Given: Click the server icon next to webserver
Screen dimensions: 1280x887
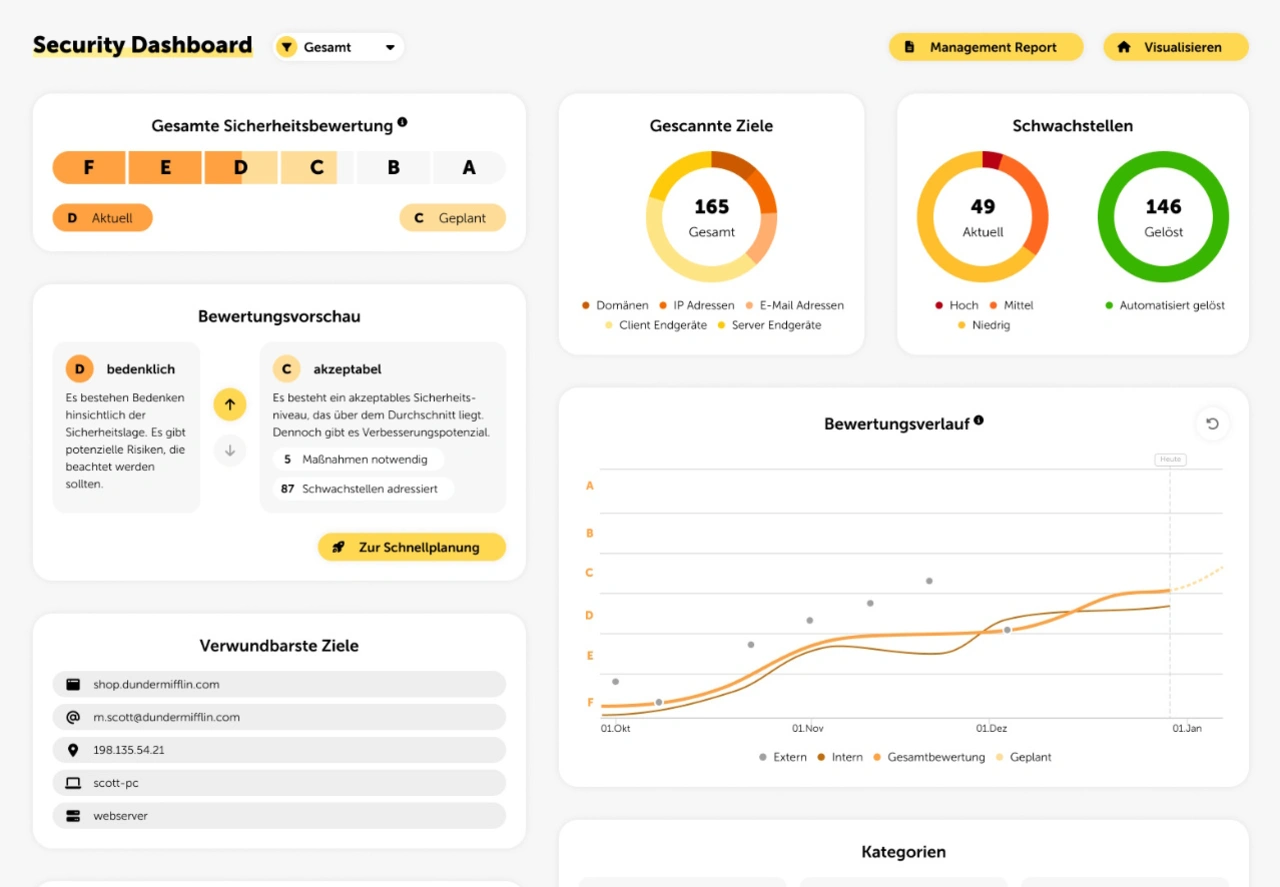Looking at the screenshot, I should [73, 816].
